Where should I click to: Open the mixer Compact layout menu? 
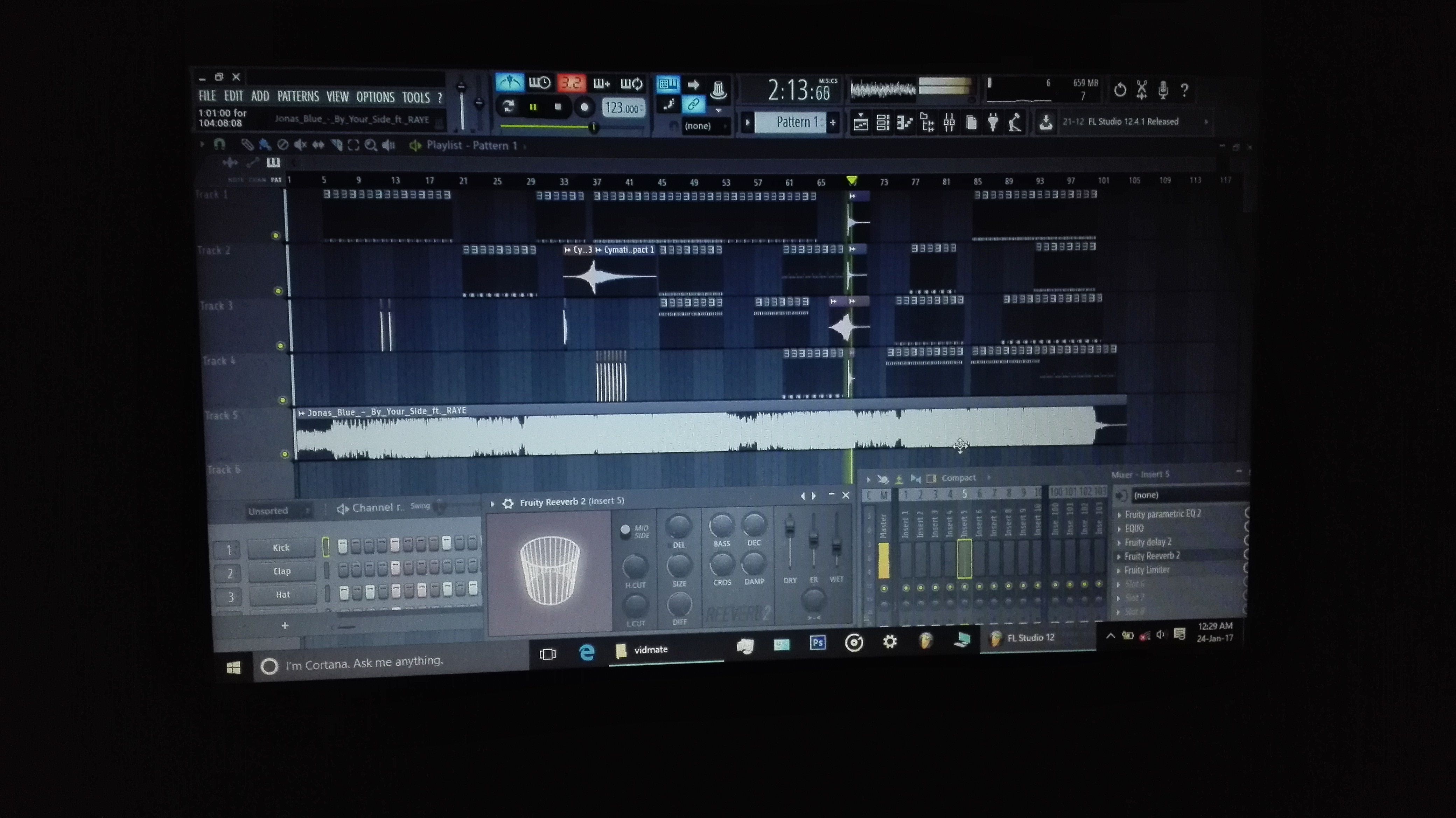click(959, 478)
